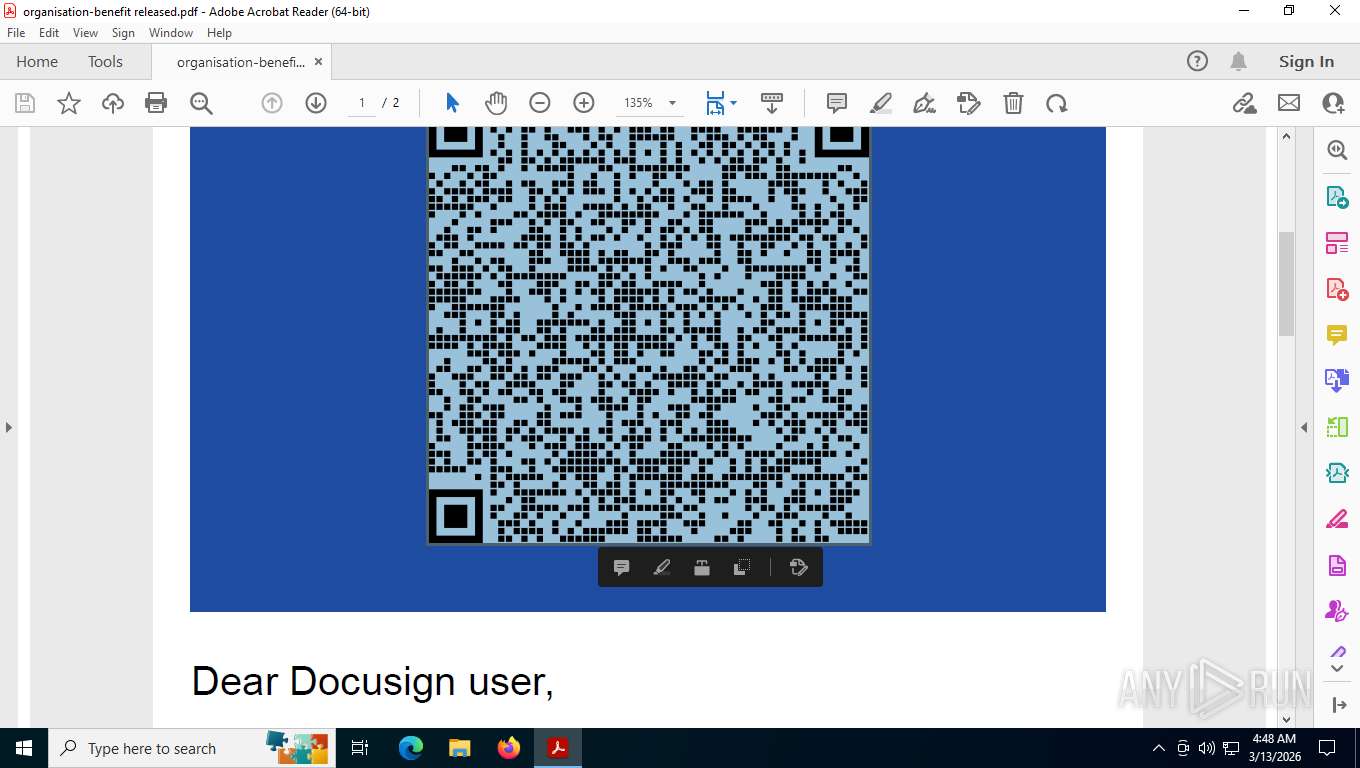Image resolution: width=1360 pixels, height=768 pixels.
Task: Expand right pane with bottom arrow
Action: pos(1339,705)
